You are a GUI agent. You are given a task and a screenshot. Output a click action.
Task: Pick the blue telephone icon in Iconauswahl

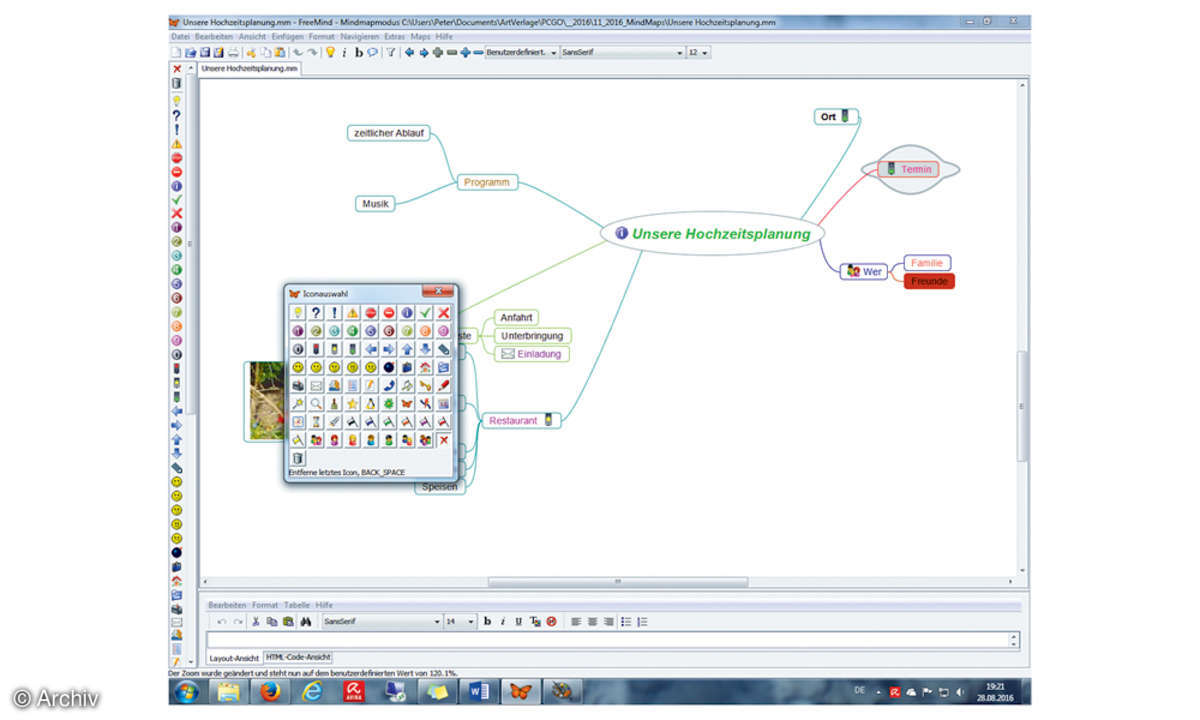(389, 385)
